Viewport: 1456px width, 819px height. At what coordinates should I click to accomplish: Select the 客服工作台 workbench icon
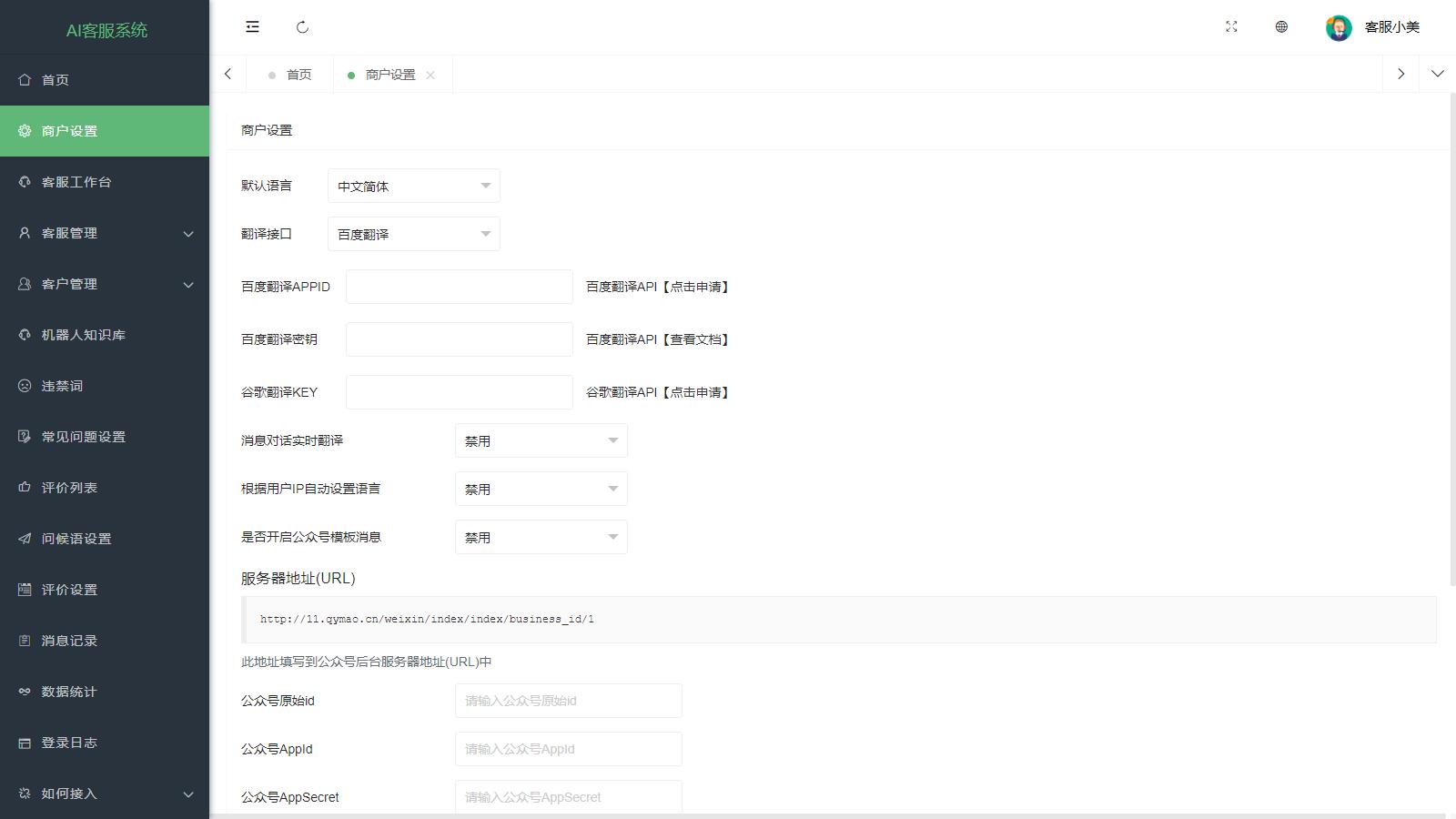coord(25,181)
